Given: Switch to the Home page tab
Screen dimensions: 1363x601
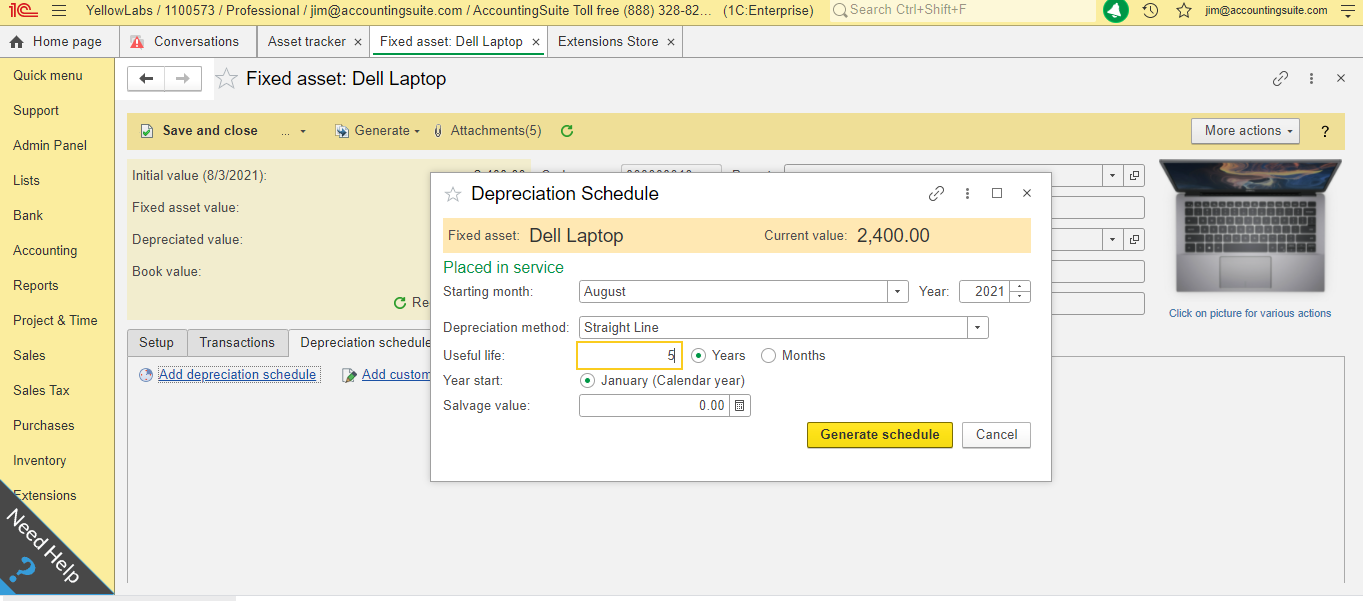Looking at the screenshot, I should 56,42.
